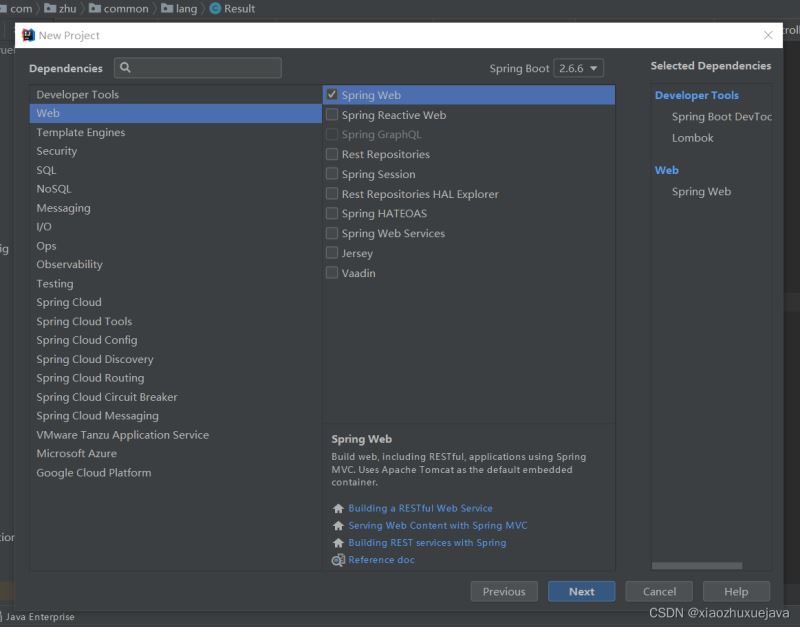800x627 pixels.
Task: Click the Reference doc icon
Action: [338, 560]
